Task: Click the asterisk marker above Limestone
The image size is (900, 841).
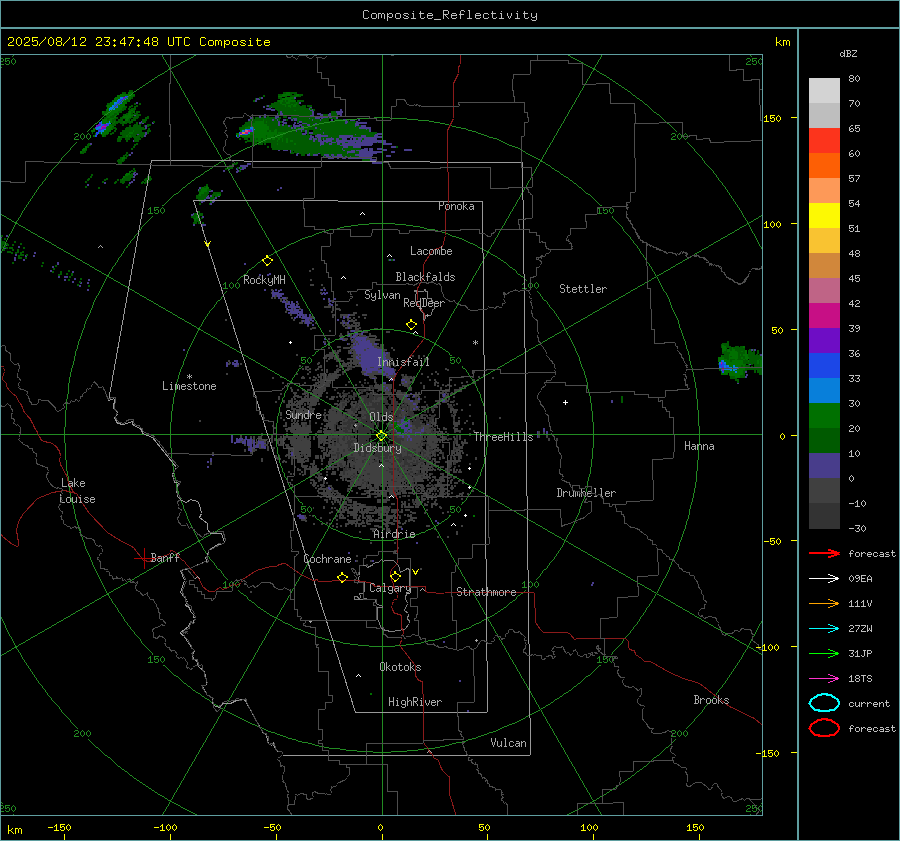Action: click(189, 377)
